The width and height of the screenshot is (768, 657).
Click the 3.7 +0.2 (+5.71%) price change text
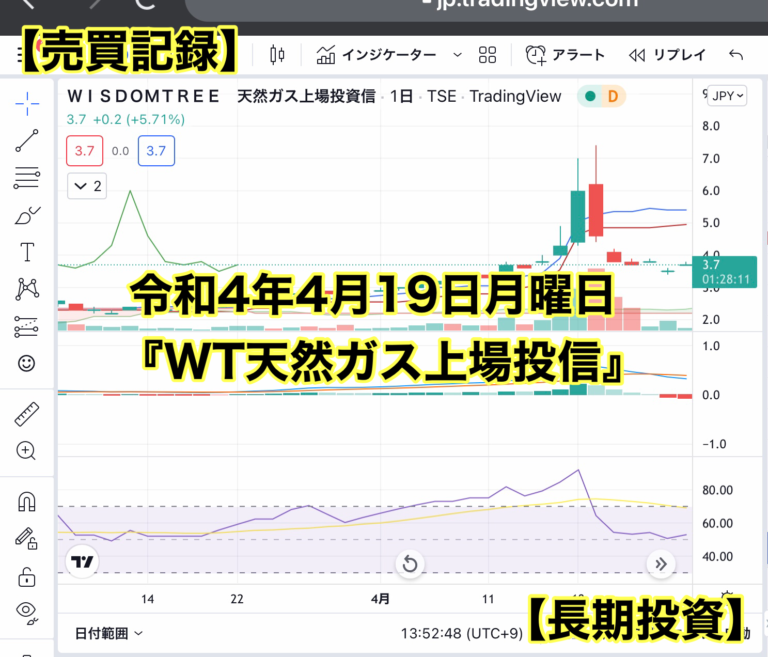pyautogui.click(x=126, y=120)
